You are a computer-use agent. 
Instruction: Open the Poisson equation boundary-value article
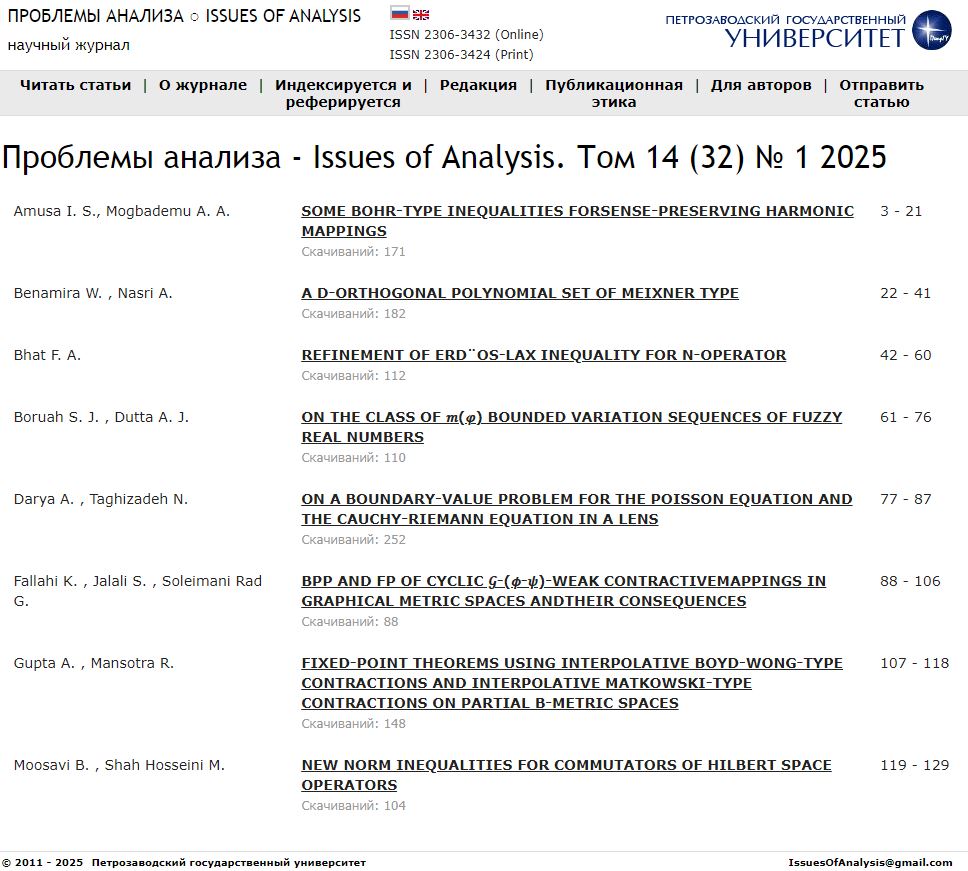(x=576, y=508)
